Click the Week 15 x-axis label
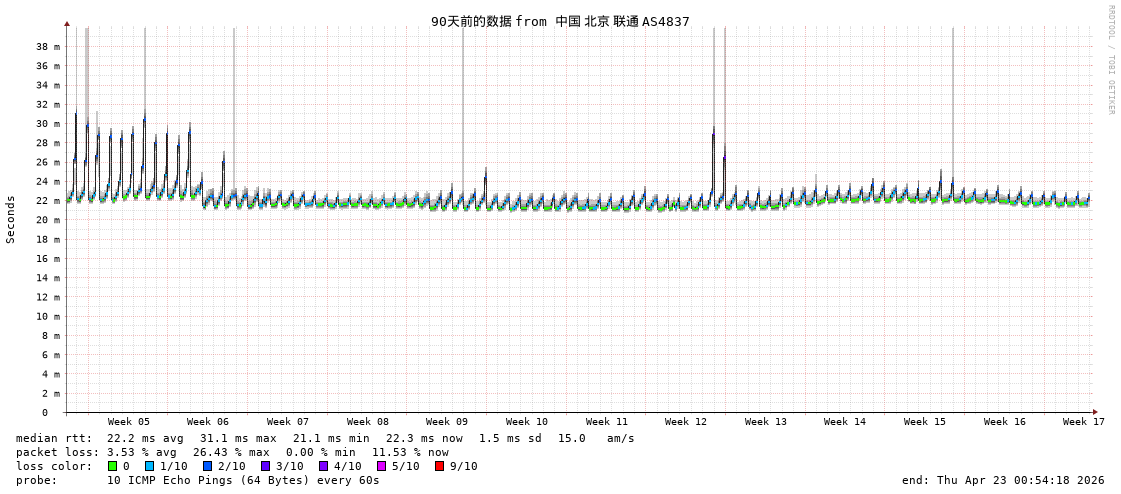The width and height of the screenshot is (1121, 494). click(925, 422)
